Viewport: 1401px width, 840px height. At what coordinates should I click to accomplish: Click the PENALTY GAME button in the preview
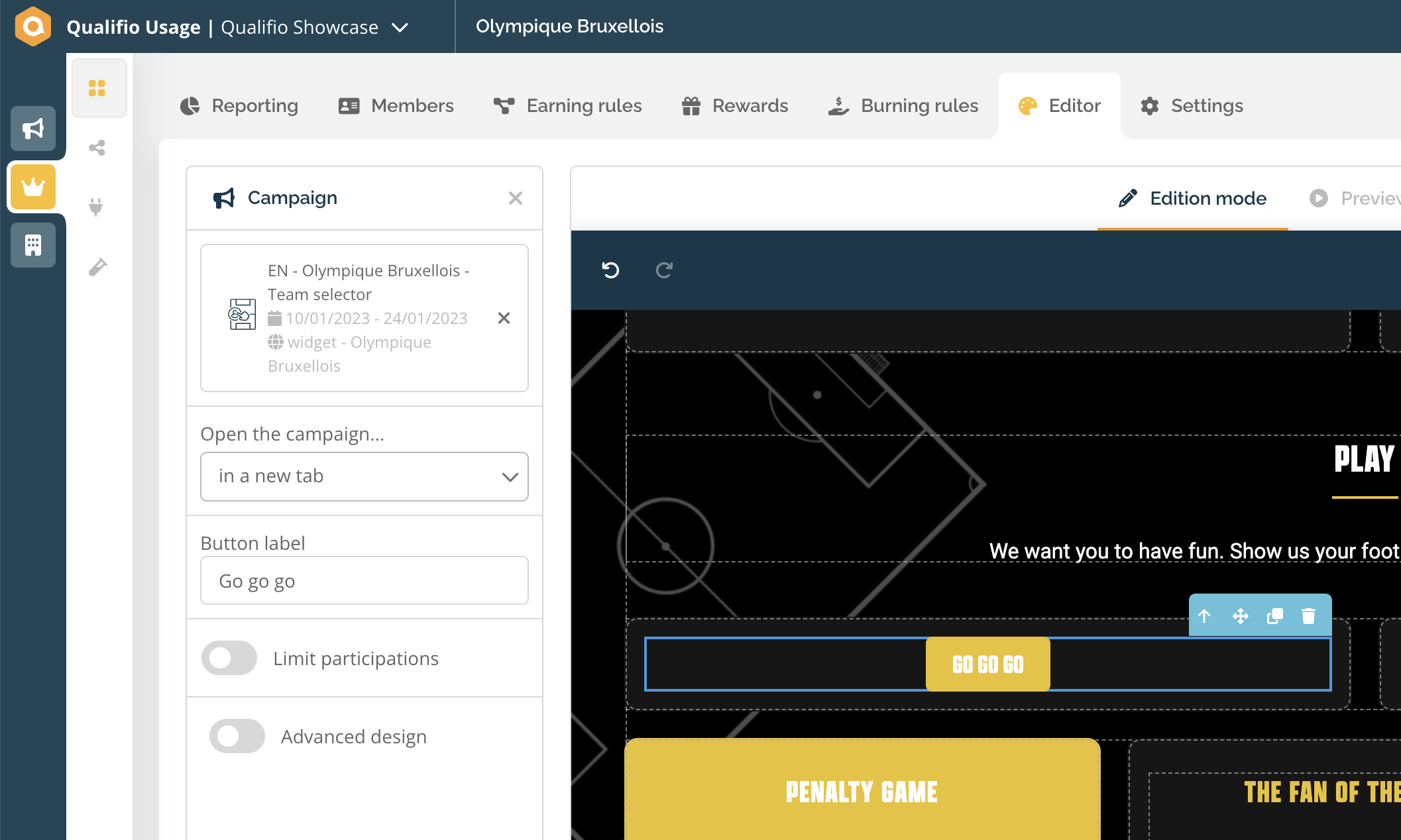[x=861, y=790]
